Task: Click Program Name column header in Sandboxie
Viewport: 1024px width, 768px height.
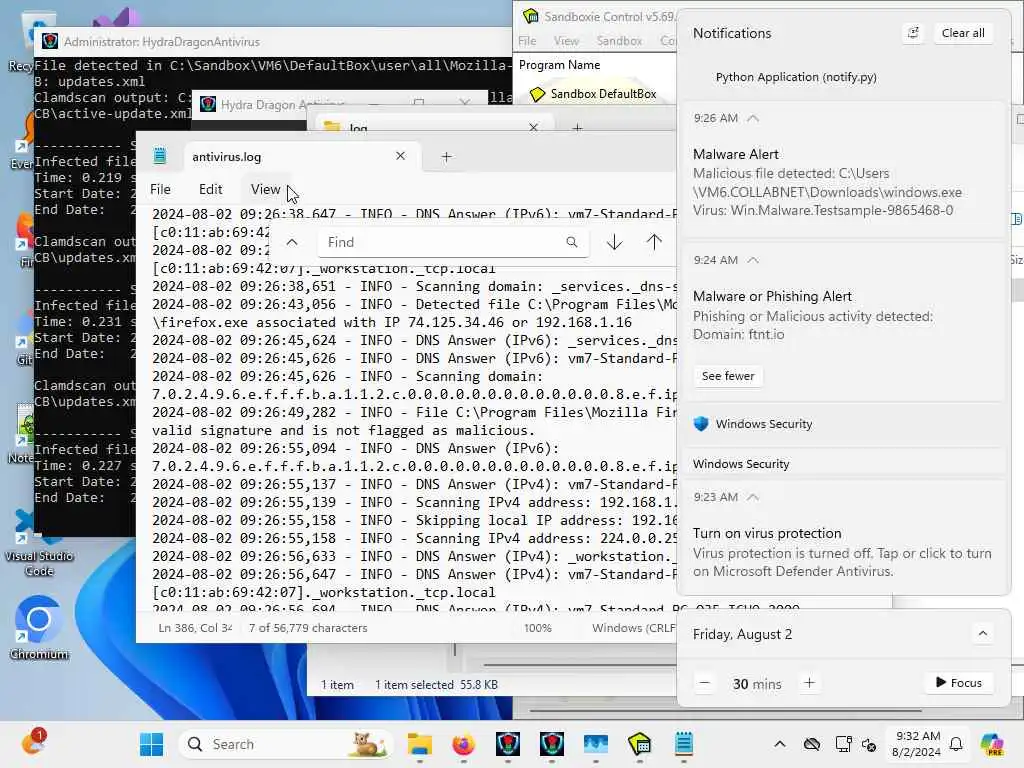Action: coord(560,65)
